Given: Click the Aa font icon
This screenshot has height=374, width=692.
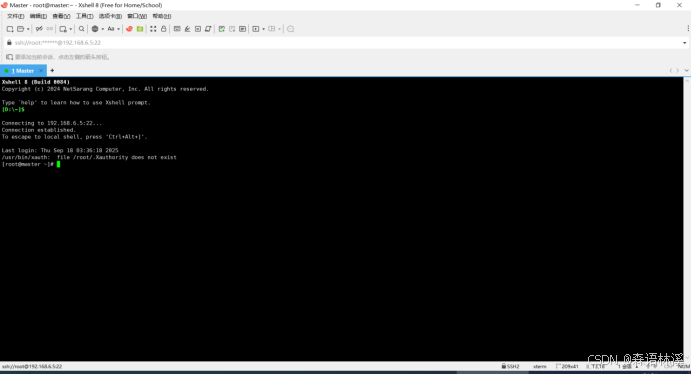Looking at the screenshot, I should click(111, 29).
